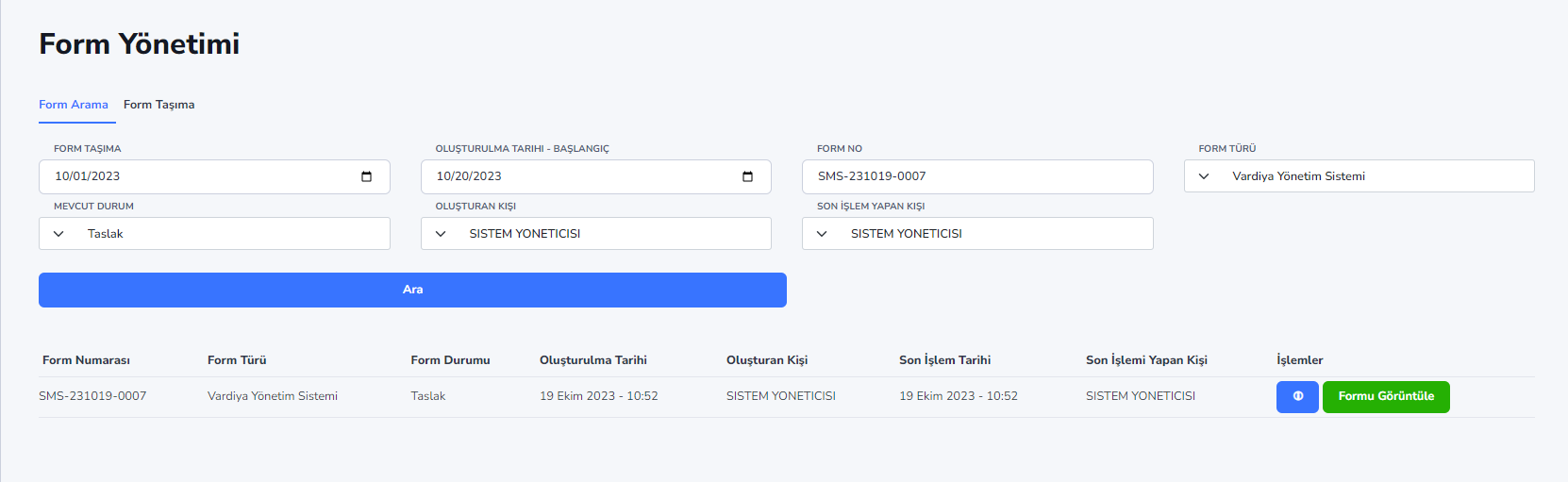
Task: Click the Oluşturulma Tarihi column header
Action: point(593,360)
